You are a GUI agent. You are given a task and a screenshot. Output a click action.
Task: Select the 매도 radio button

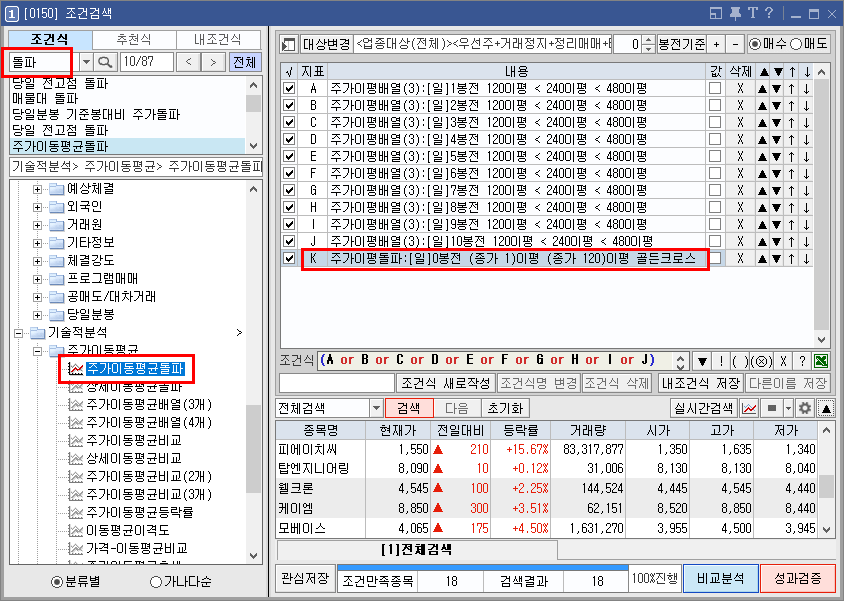point(796,44)
